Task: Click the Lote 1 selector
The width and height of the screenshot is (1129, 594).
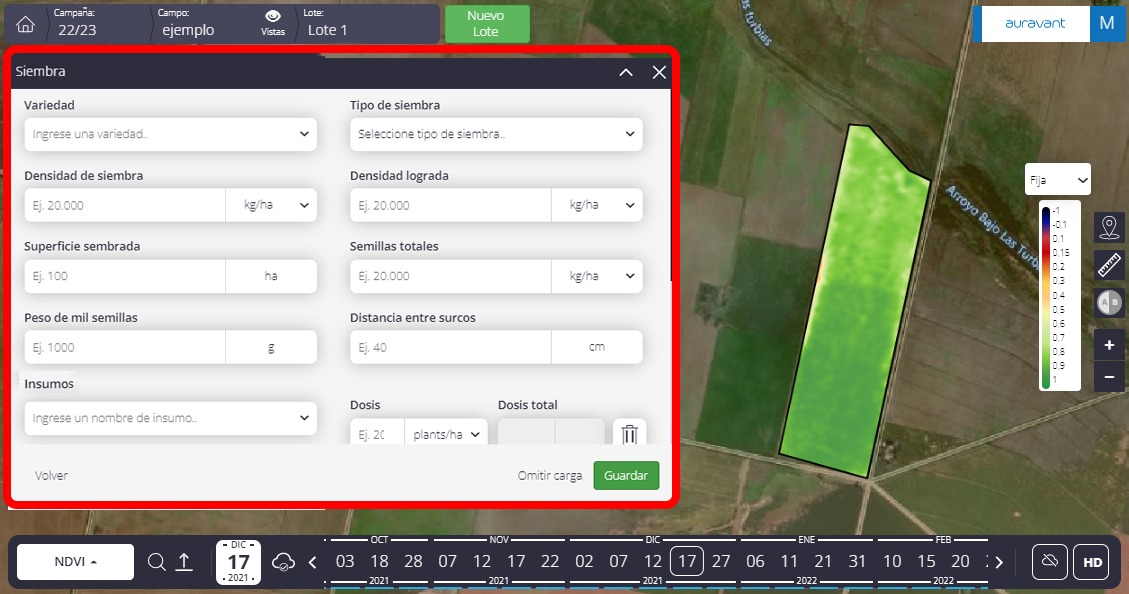Action: coord(328,24)
